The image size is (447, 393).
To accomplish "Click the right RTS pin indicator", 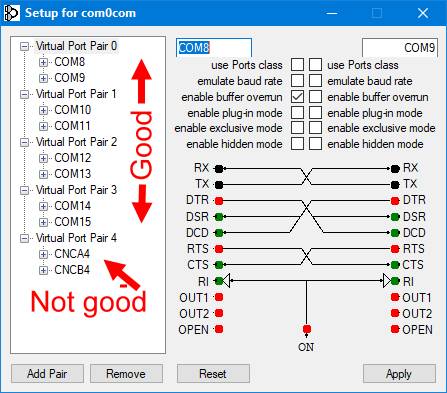I will 395,249.
